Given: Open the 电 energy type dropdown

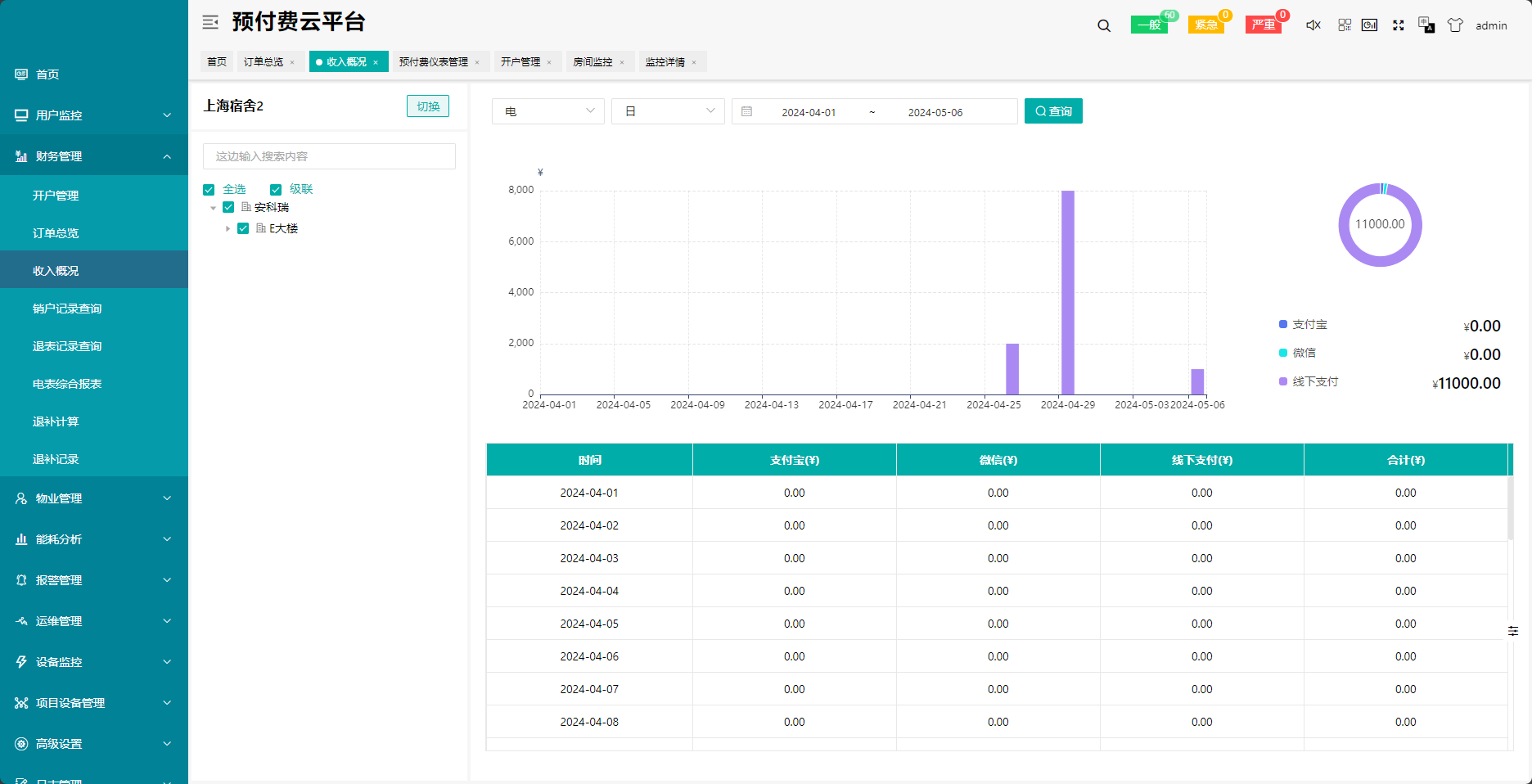Looking at the screenshot, I should (547, 111).
